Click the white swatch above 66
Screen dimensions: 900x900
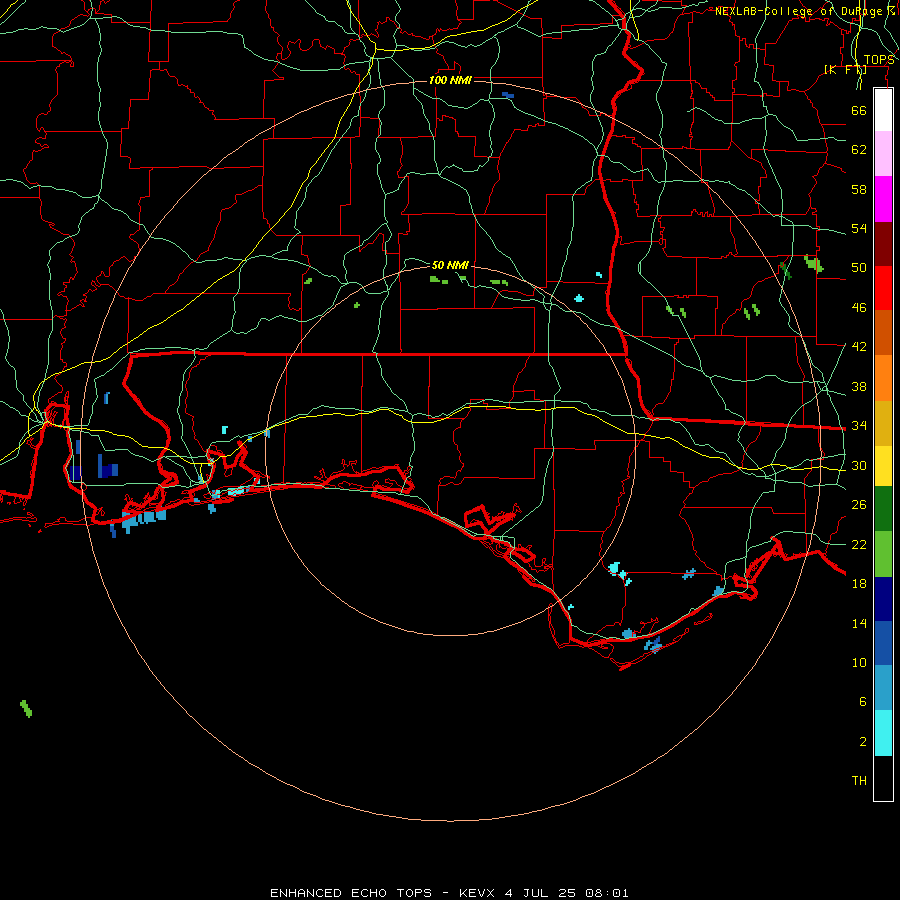(883, 110)
